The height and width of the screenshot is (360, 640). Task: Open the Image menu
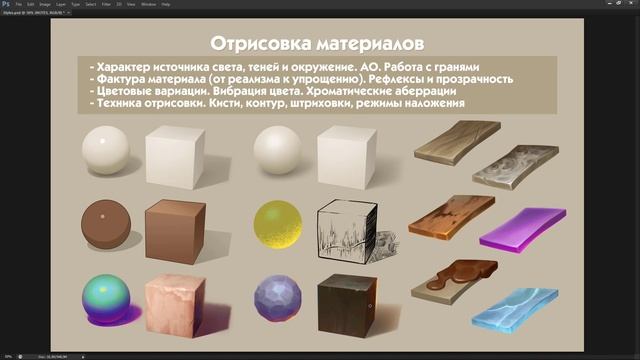45,4
